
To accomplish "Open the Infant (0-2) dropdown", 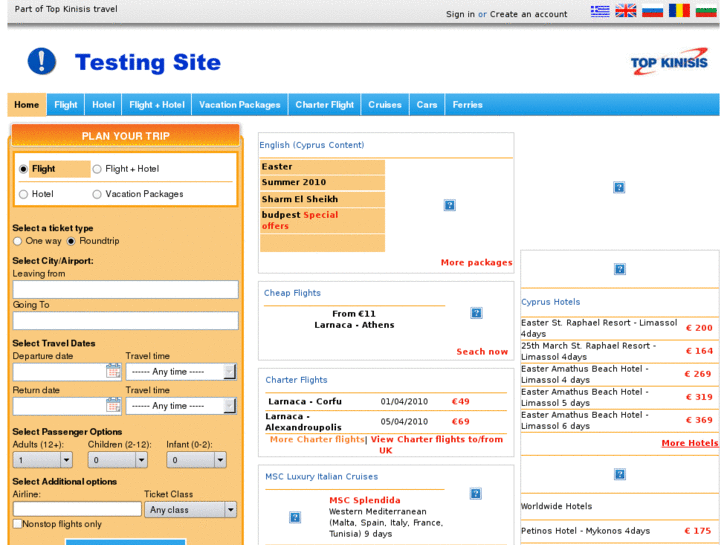I will [x=196, y=460].
